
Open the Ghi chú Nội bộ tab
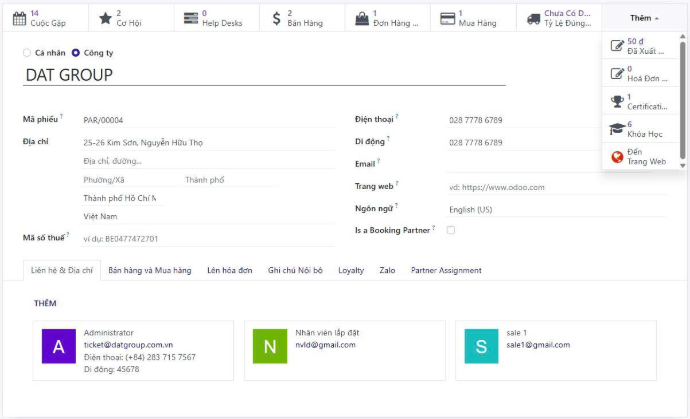tap(295, 270)
